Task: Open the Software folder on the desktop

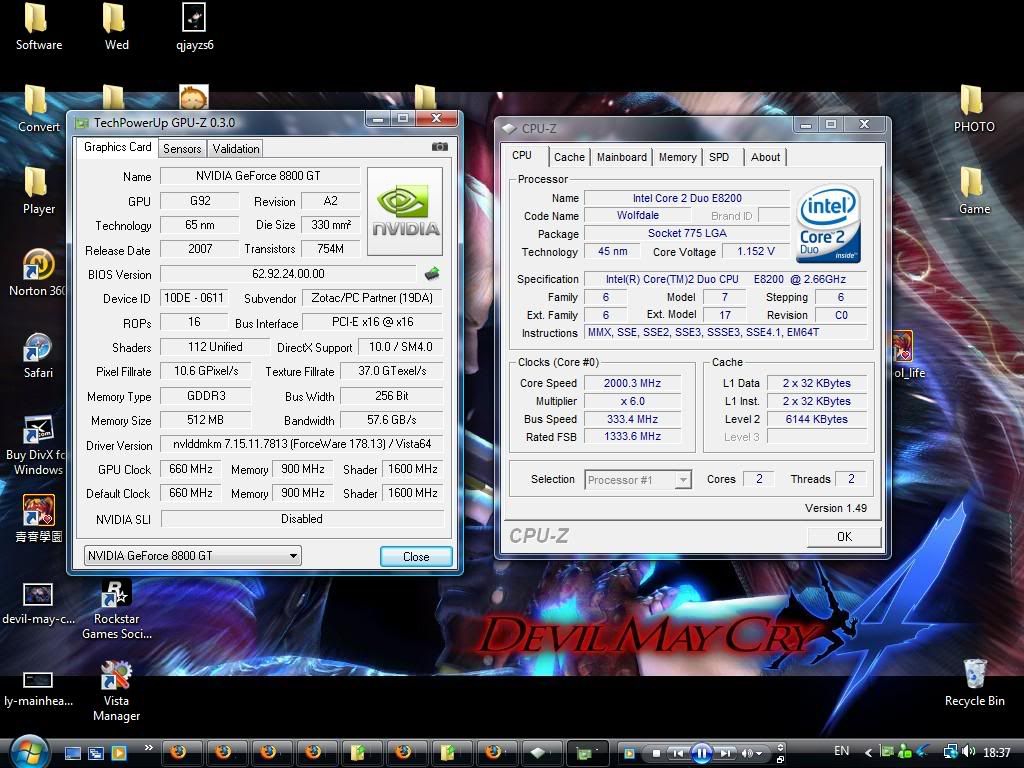Action: point(39,27)
